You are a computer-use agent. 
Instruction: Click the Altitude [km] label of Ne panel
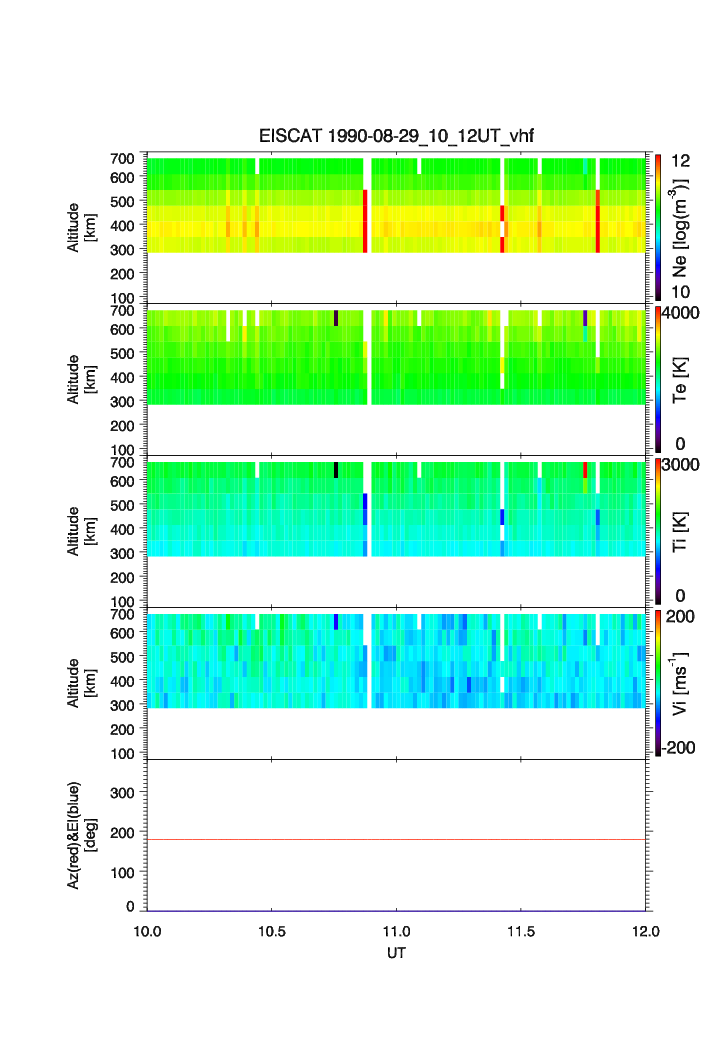[81, 228]
